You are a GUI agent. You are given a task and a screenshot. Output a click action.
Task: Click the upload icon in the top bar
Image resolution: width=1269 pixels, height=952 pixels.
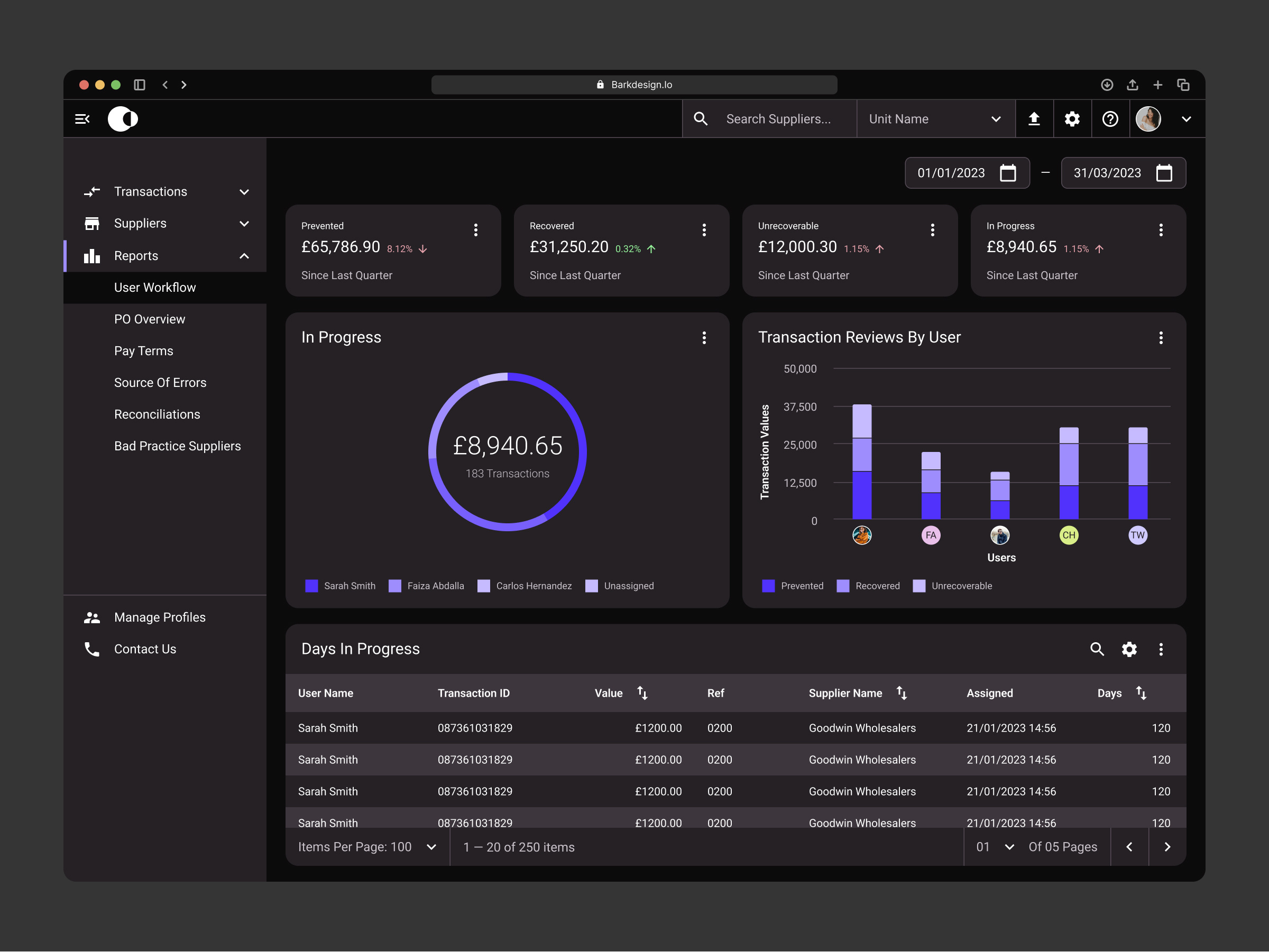point(1034,119)
